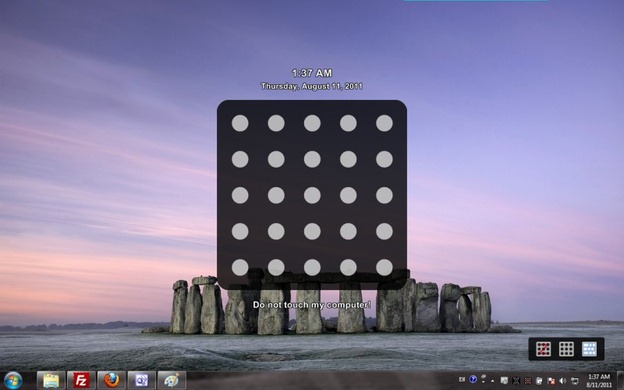
Task: Select pattern dot in row 3, column 1
Action: click(x=240, y=195)
